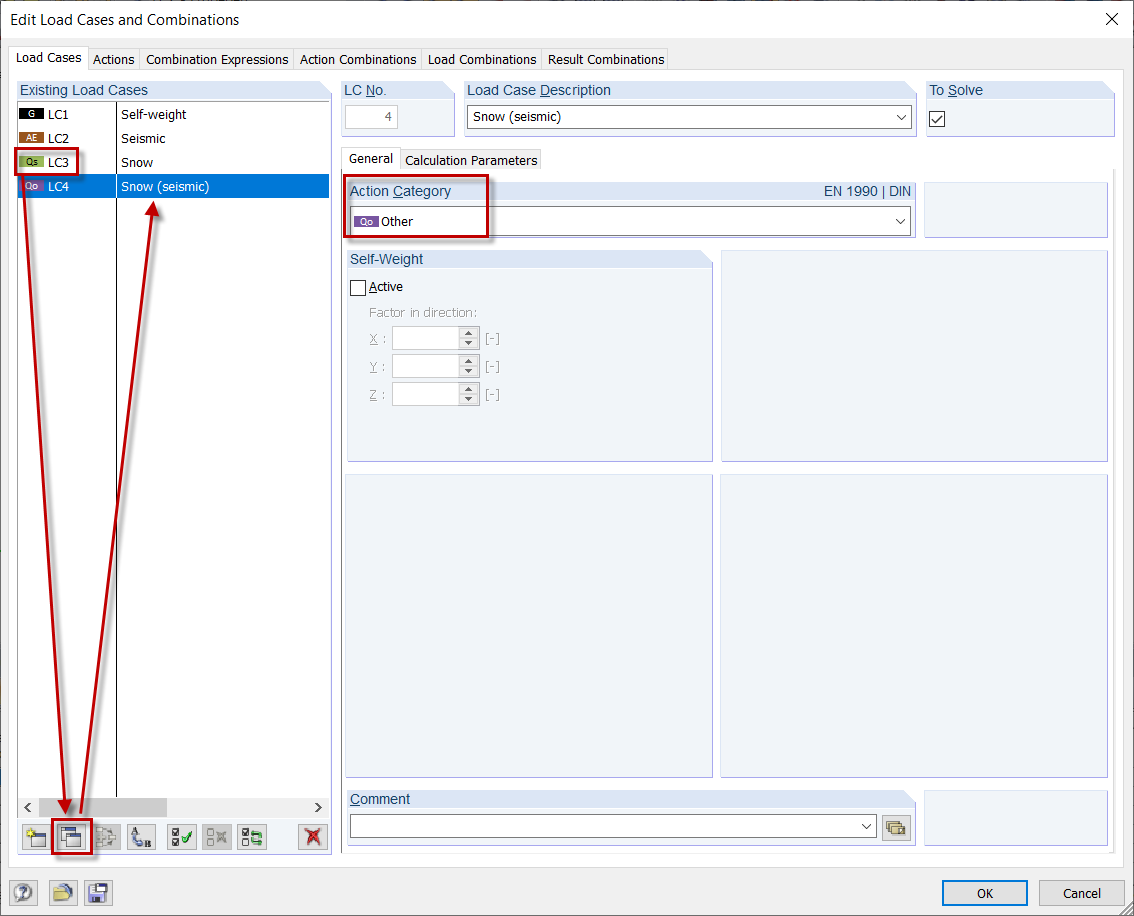Copy the selected load case
The height and width of the screenshot is (916, 1134).
tap(72, 837)
